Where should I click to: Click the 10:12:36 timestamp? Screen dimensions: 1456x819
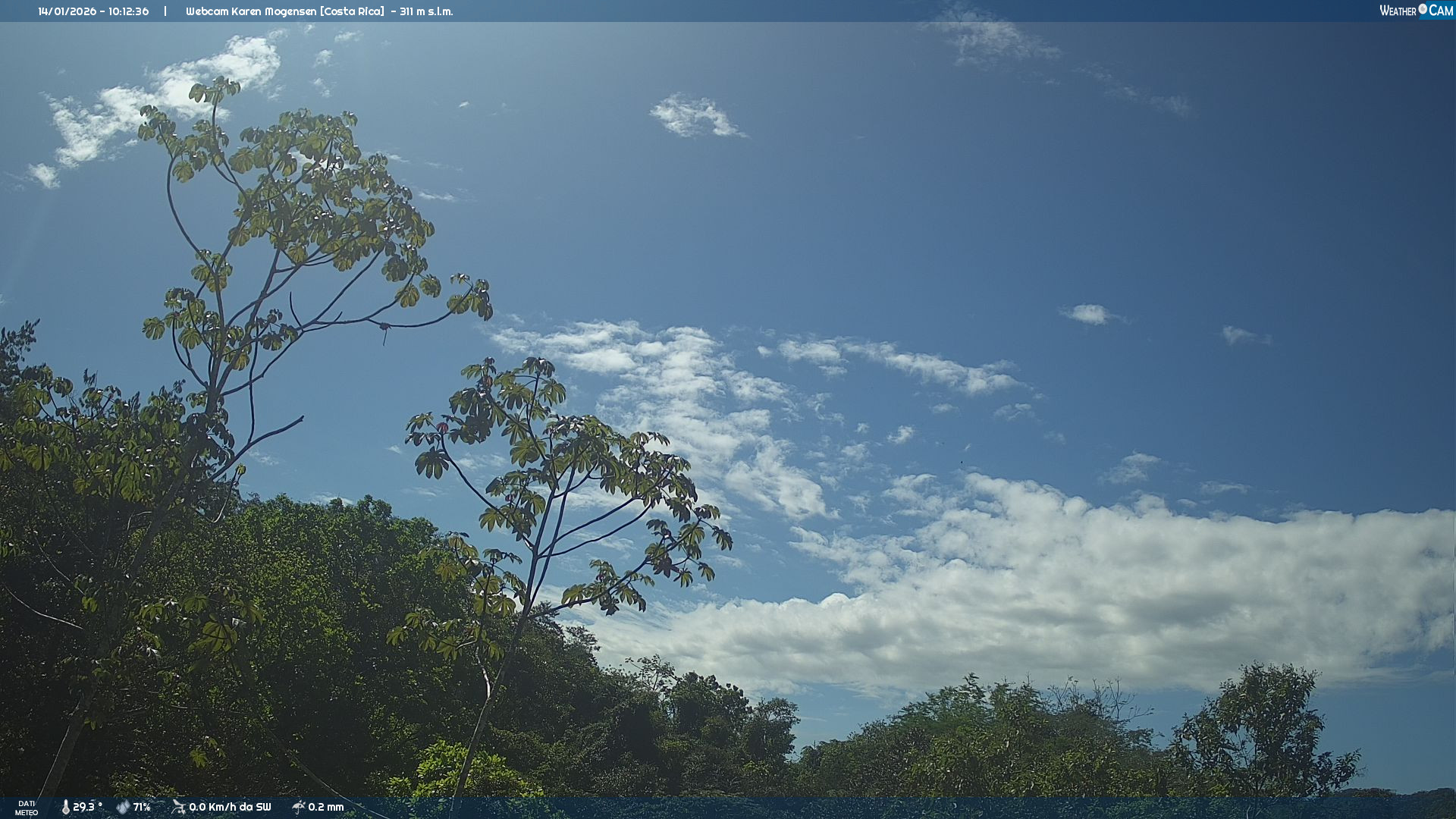[x=128, y=11]
